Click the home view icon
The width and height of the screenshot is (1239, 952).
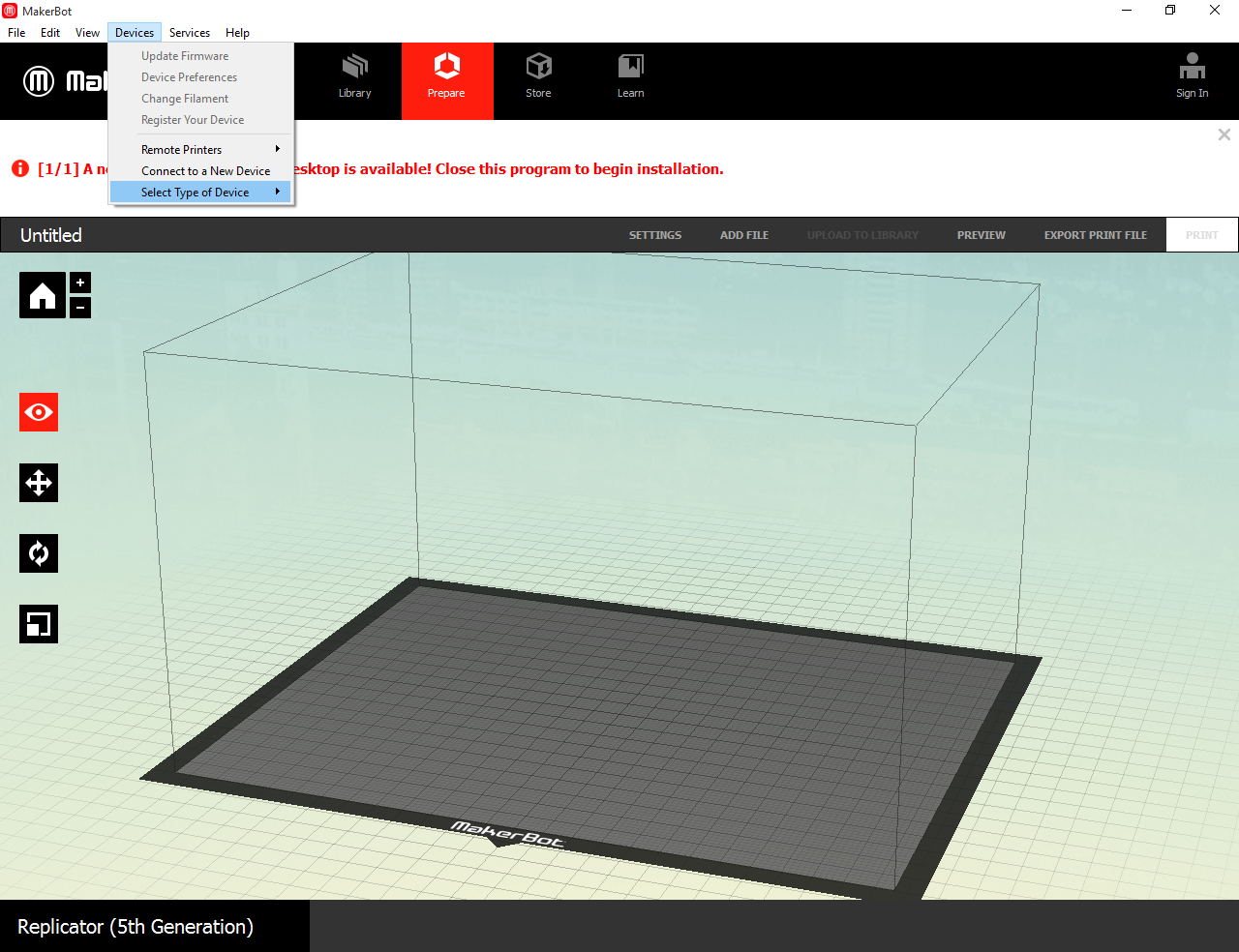[43, 295]
